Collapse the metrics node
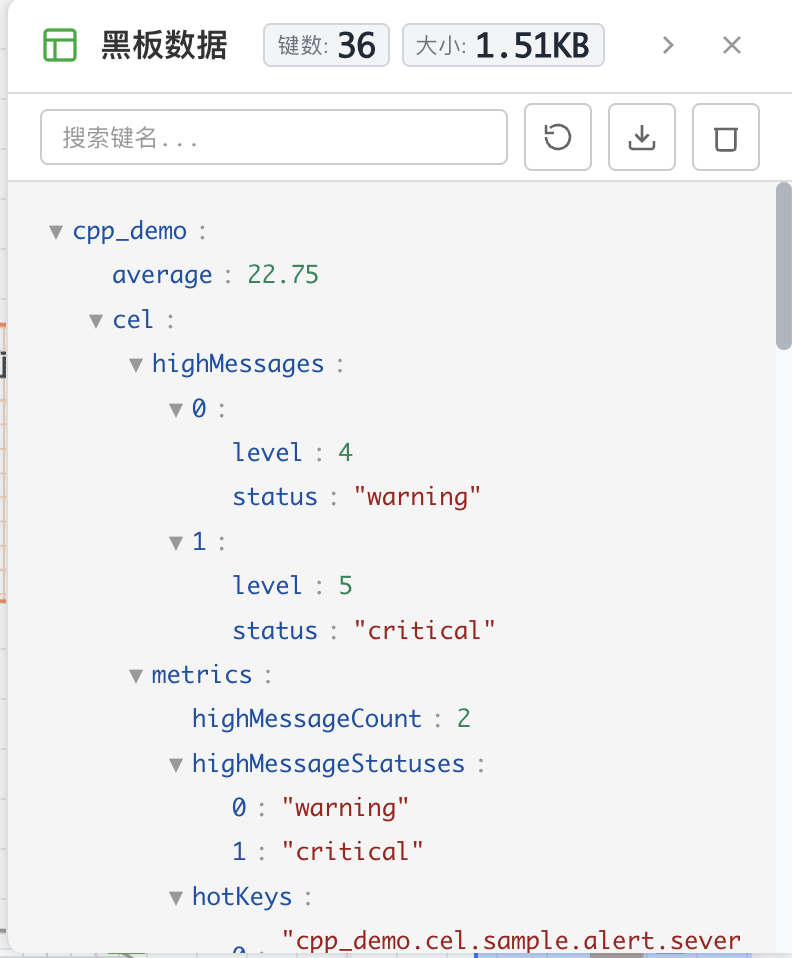Viewport: 792px width, 958px height. (136, 676)
